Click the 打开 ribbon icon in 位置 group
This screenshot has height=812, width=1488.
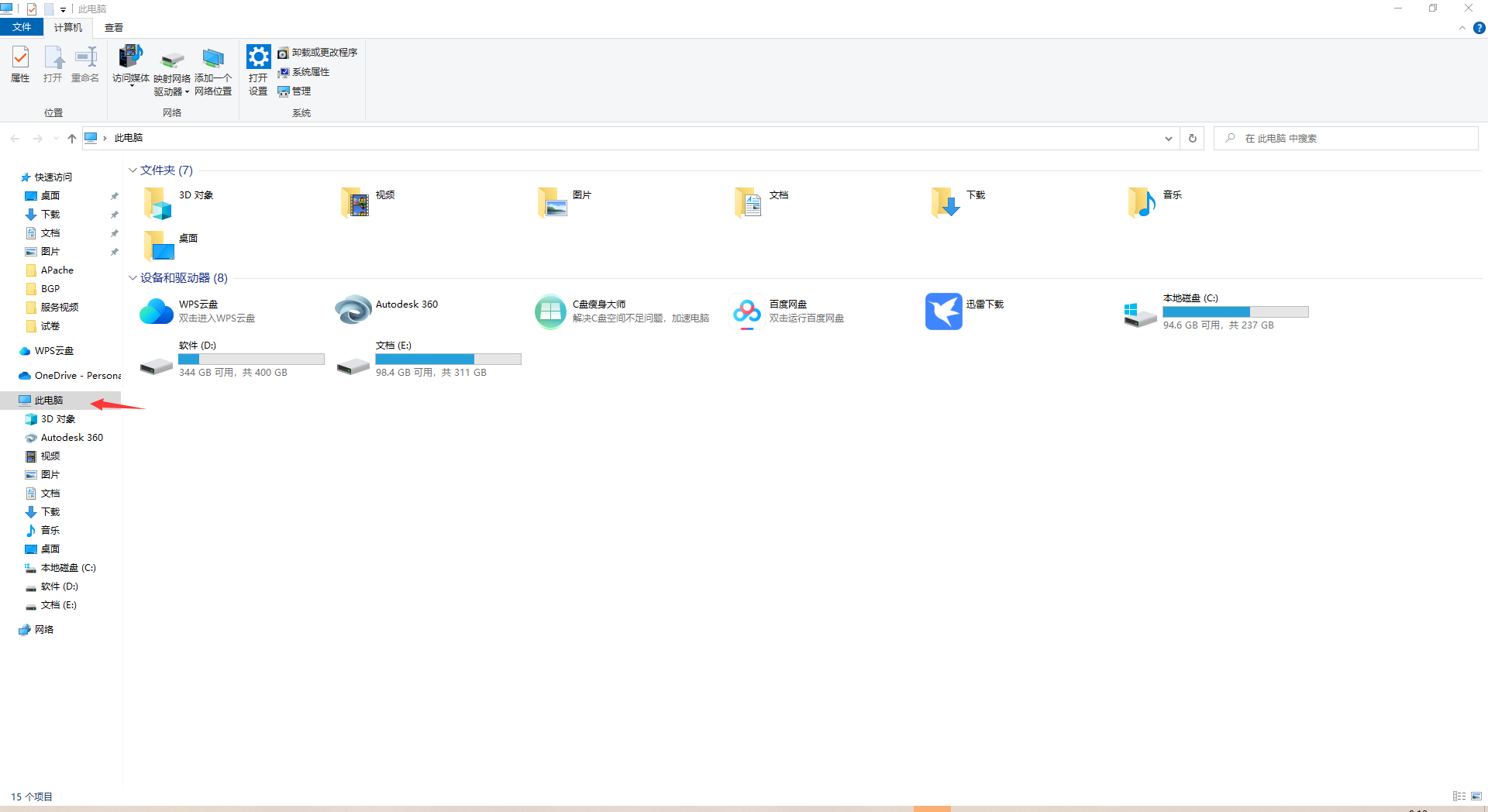point(53,64)
